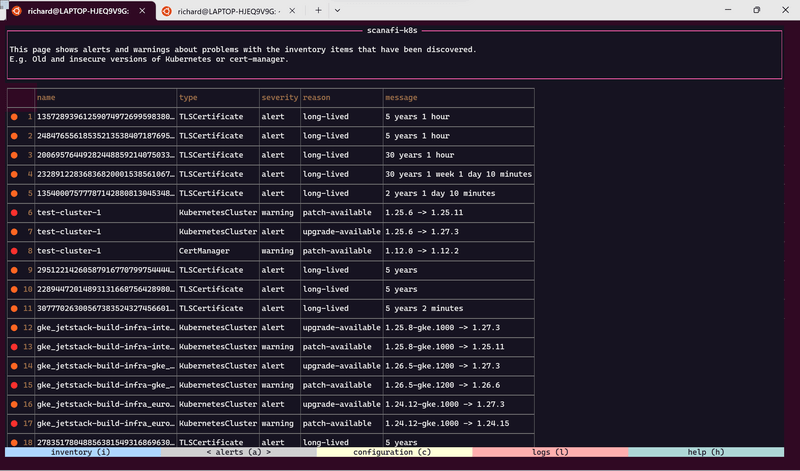Close the first terminal tab

142,11
